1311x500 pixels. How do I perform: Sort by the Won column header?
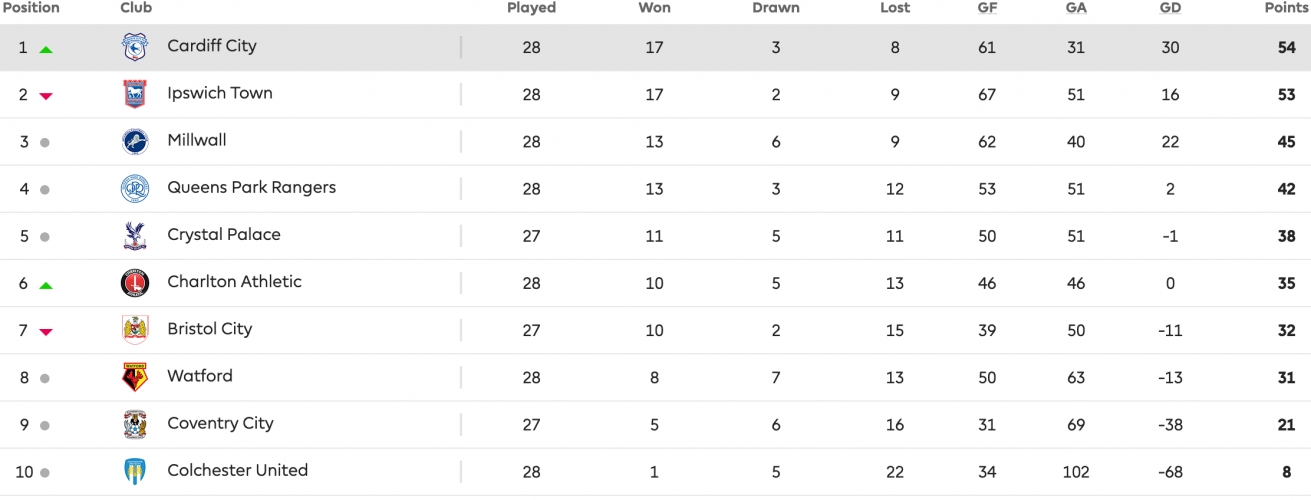pyautogui.click(x=654, y=8)
